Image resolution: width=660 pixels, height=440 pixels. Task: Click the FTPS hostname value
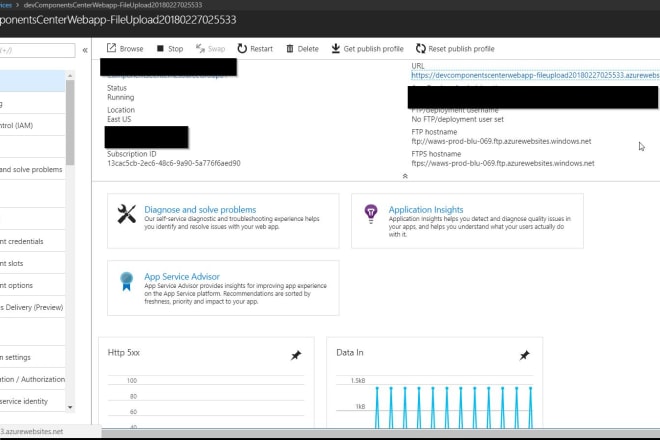(503, 163)
